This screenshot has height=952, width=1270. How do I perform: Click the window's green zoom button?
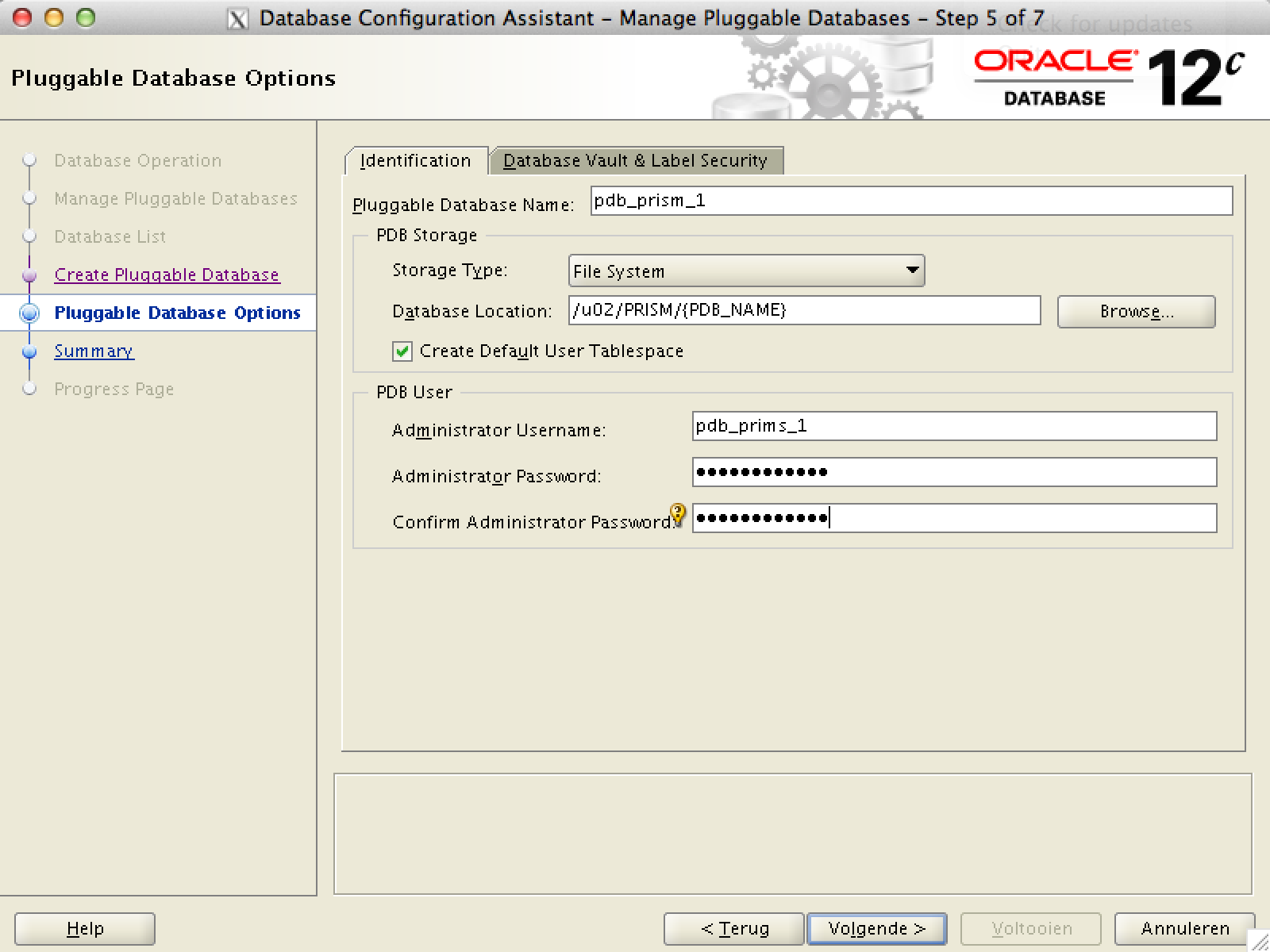point(85,17)
